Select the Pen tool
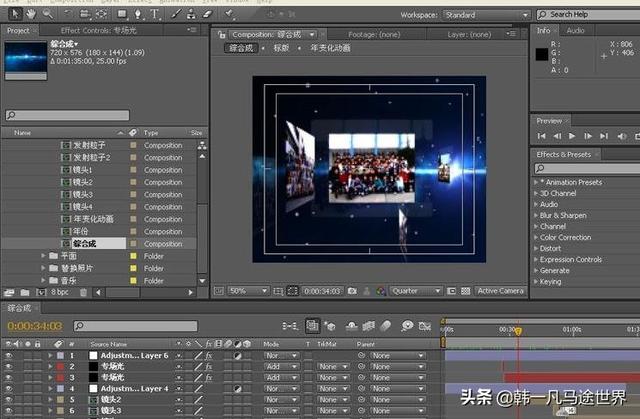This screenshot has height=419, width=640. 138,14
